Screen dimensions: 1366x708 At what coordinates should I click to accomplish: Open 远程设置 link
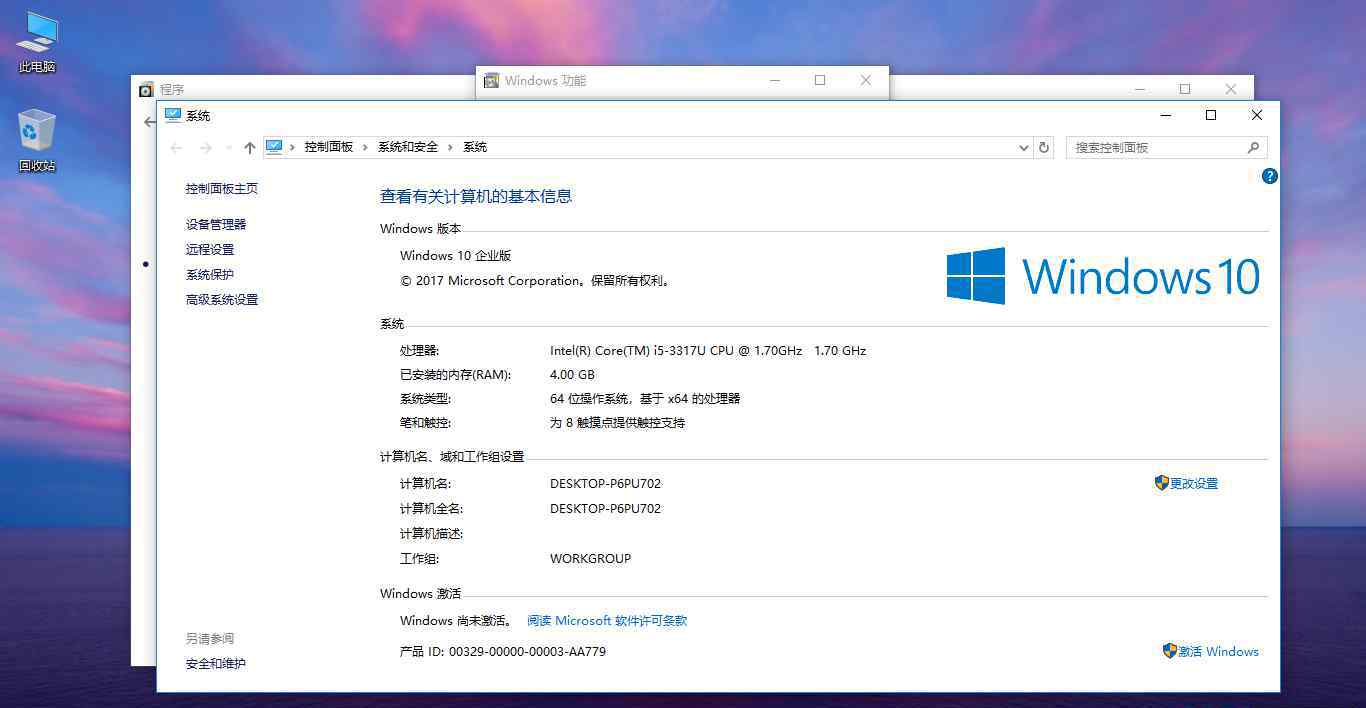pyautogui.click(x=210, y=249)
